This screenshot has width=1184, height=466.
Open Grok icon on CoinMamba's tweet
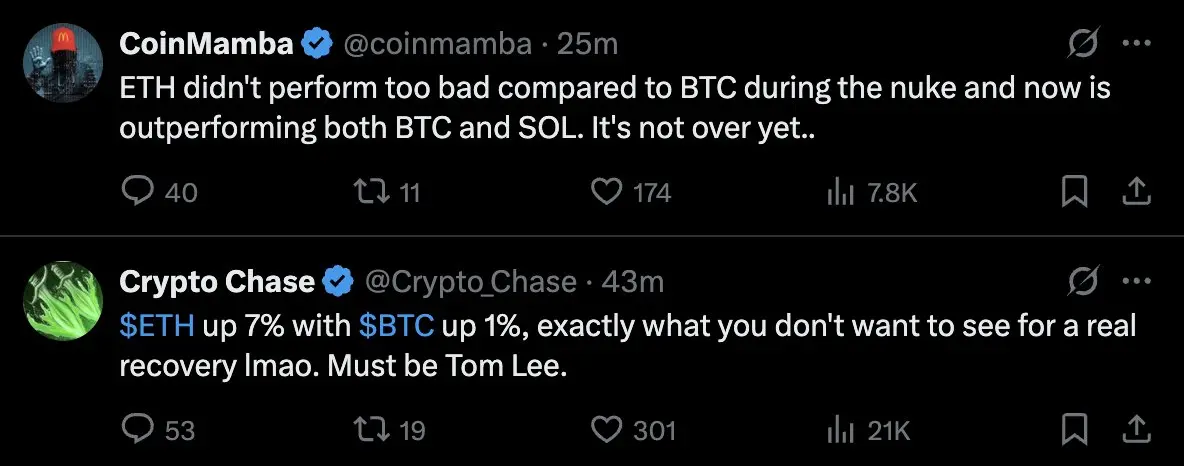tap(1083, 44)
